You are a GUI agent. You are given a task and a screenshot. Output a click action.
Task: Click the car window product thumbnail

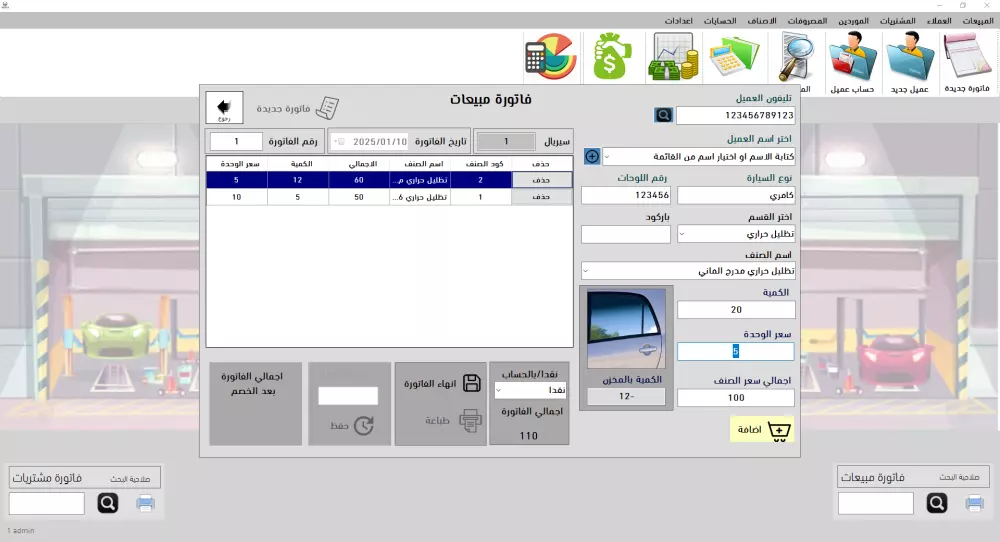click(626, 328)
